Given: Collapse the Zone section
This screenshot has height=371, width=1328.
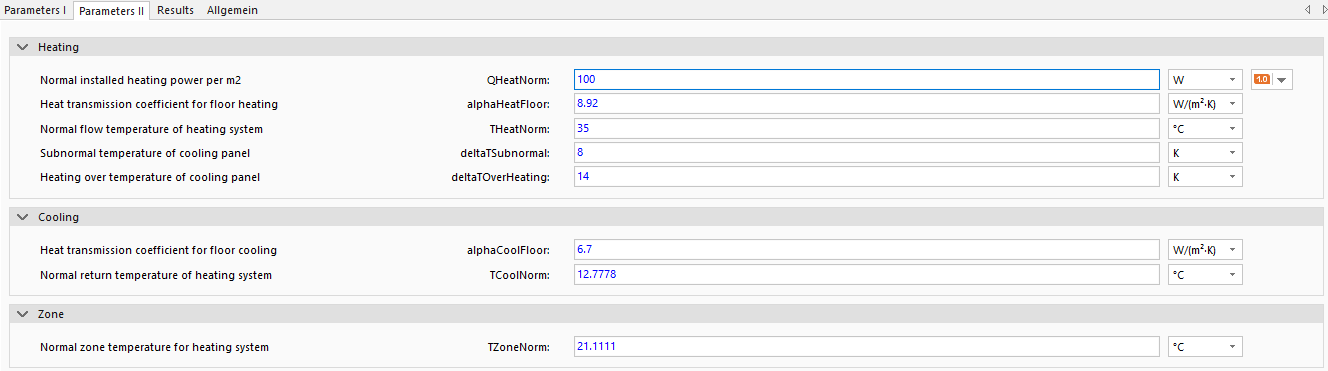Looking at the screenshot, I should click(23, 314).
